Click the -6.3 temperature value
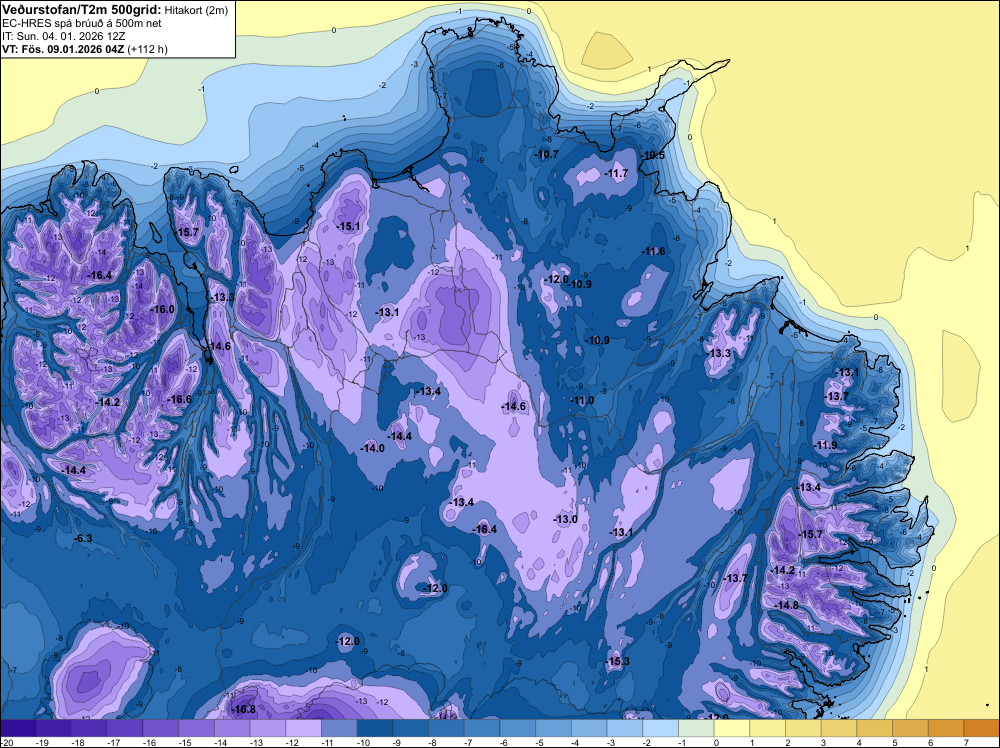 click(x=83, y=538)
